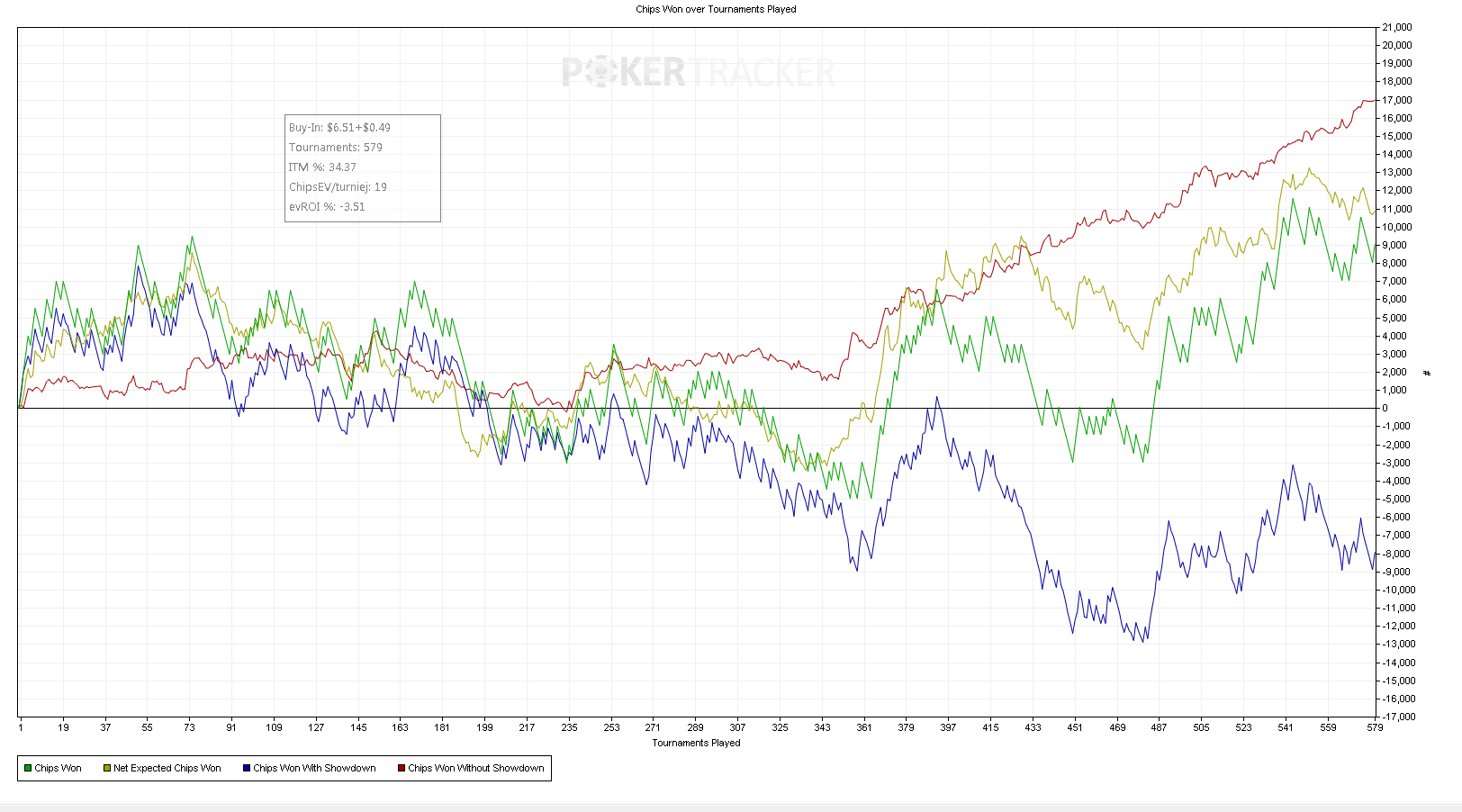Screen dimensions: 1462x812
Task: Click the x-axis tick label "505"
Action: tap(1201, 727)
